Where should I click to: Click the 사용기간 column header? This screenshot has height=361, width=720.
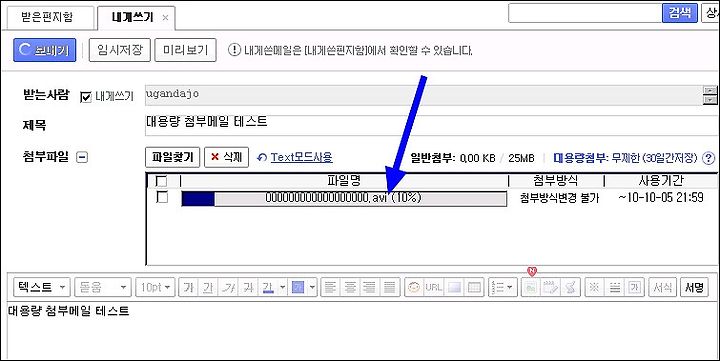coord(661,180)
